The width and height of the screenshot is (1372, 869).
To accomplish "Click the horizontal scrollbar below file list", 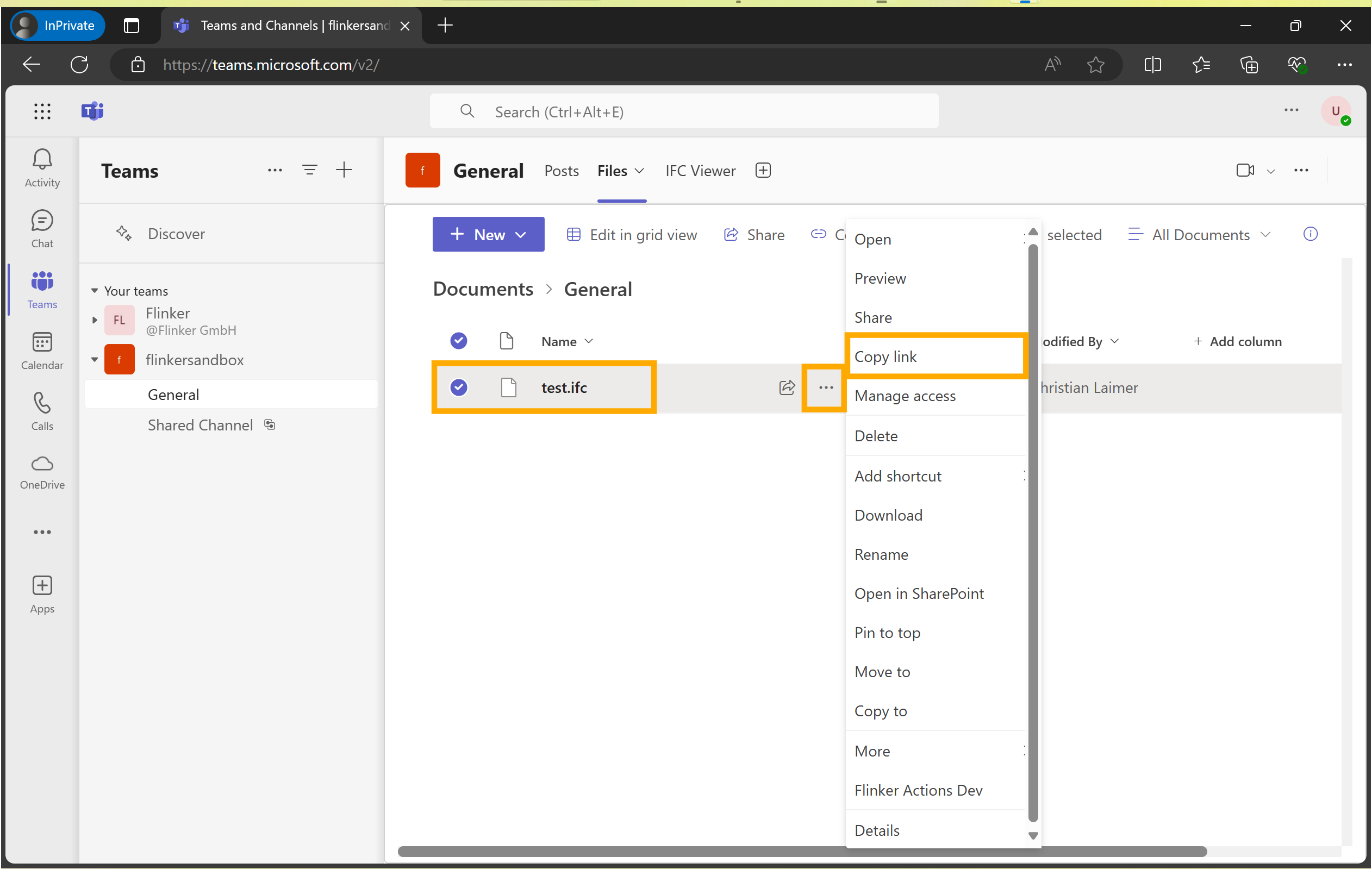I will (x=802, y=852).
